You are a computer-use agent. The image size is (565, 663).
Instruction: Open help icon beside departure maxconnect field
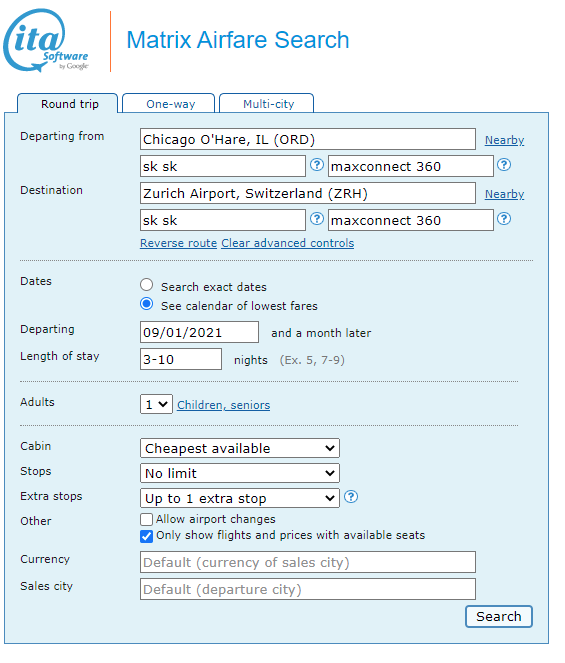(504, 165)
